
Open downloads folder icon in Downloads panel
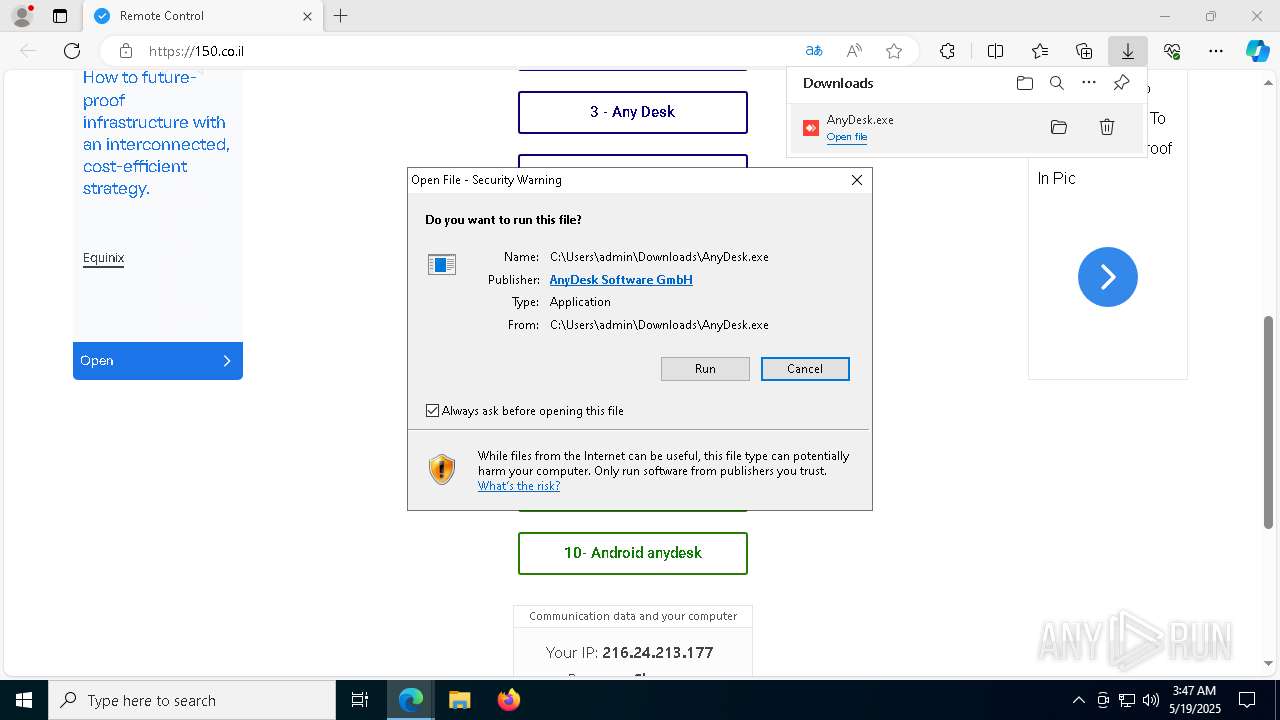click(1024, 83)
